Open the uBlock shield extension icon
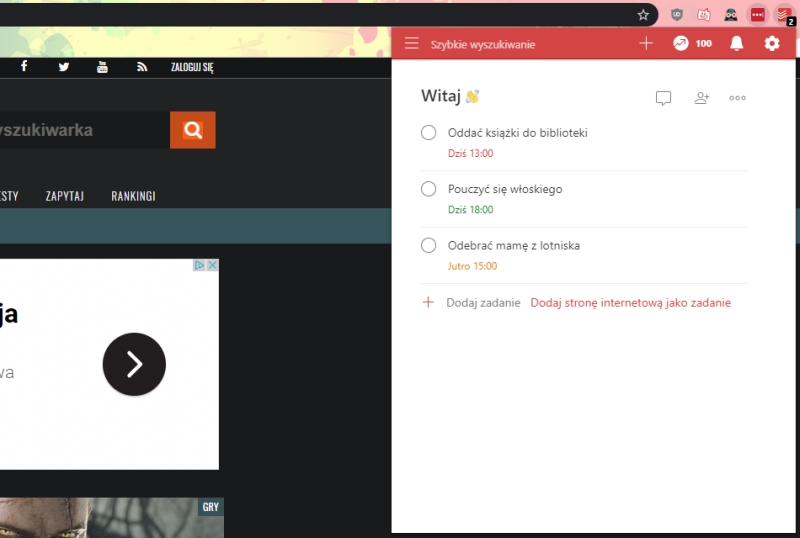 [677, 15]
